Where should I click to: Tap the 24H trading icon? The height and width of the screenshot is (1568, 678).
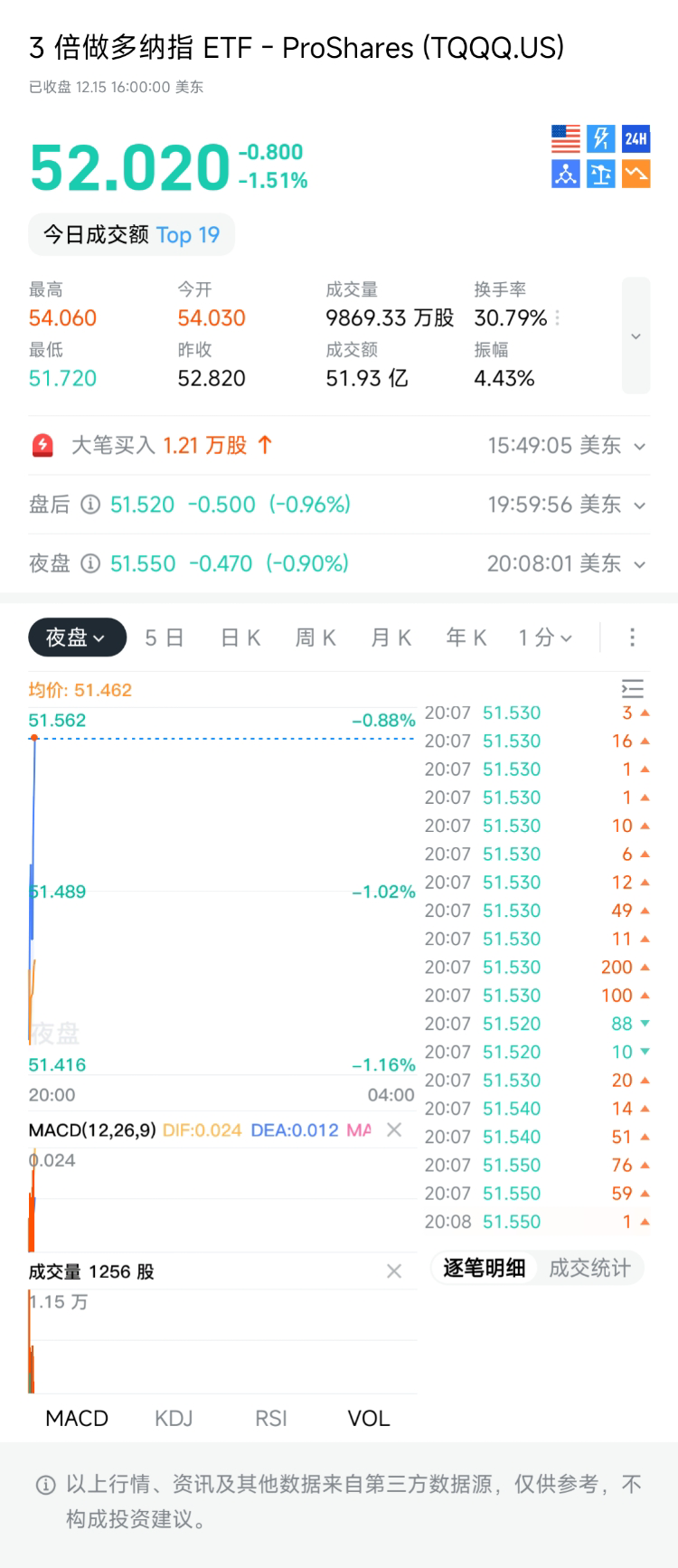coord(636,138)
